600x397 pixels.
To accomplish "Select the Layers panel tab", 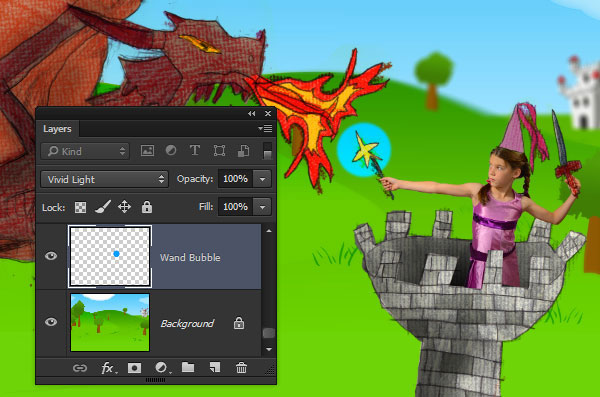I will pos(57,129).
